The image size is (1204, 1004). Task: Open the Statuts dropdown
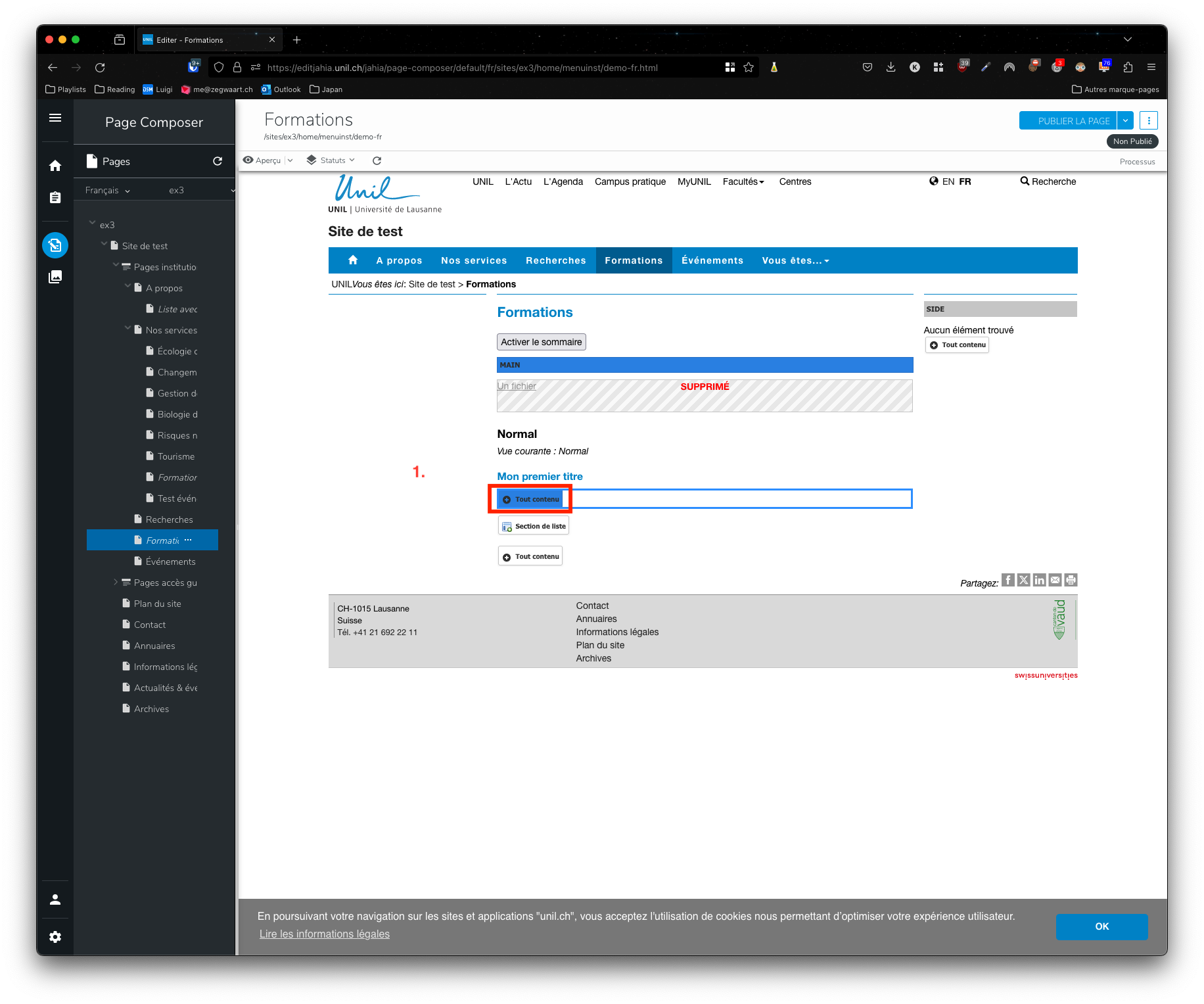331,160
